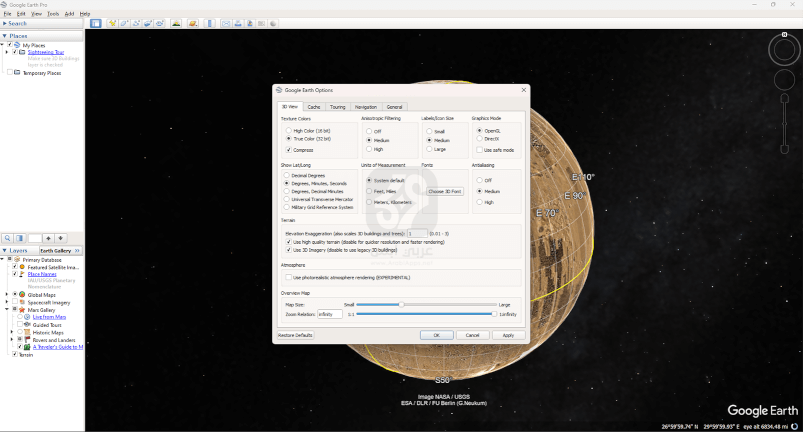Click the Choose 3D Font button
This screenshot has width=803, height=432.
click(445, 191)
